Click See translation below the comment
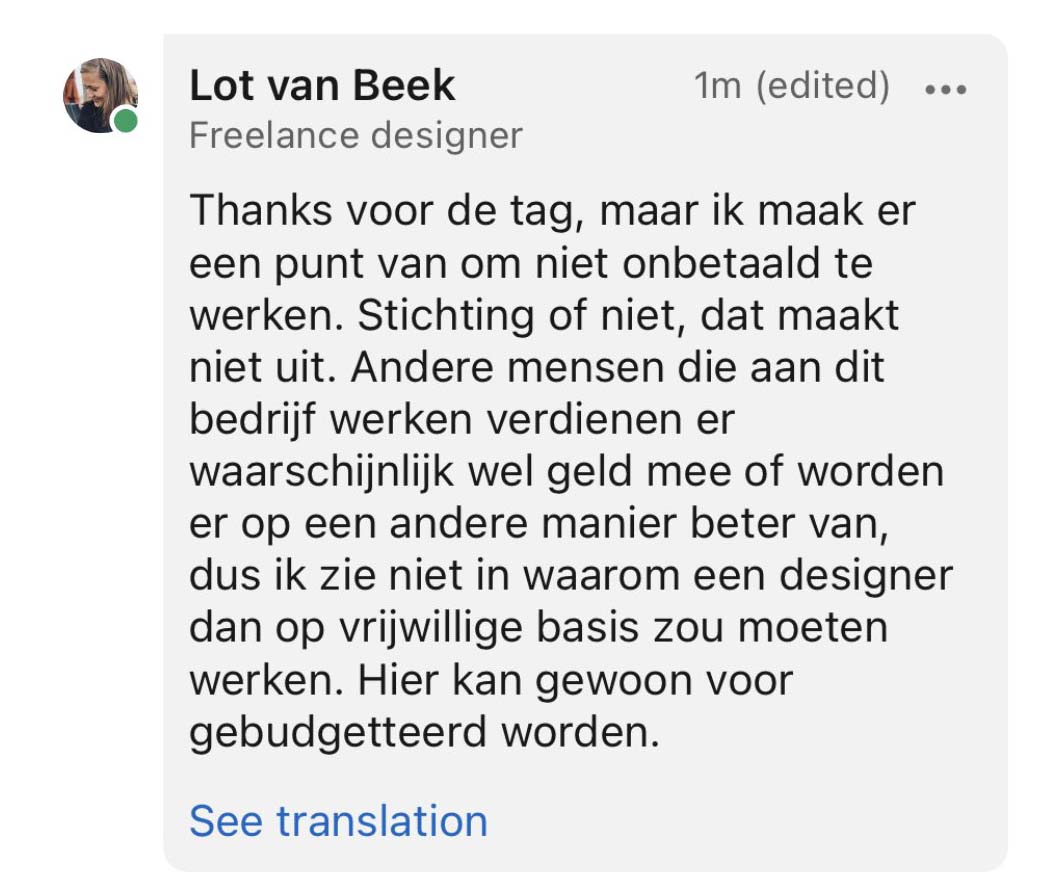 338,821
